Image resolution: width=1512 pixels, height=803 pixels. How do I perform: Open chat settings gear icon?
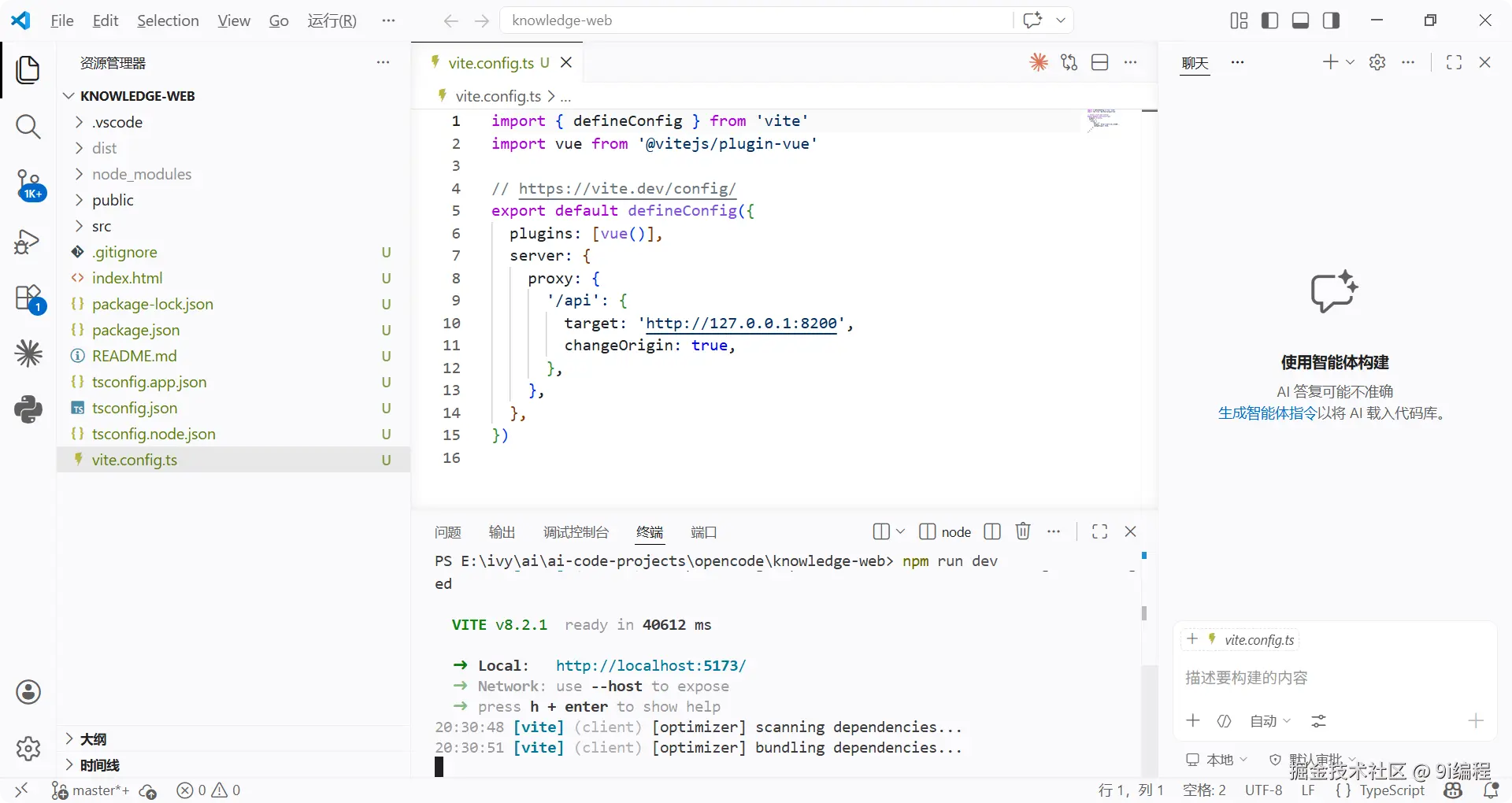1377,62
